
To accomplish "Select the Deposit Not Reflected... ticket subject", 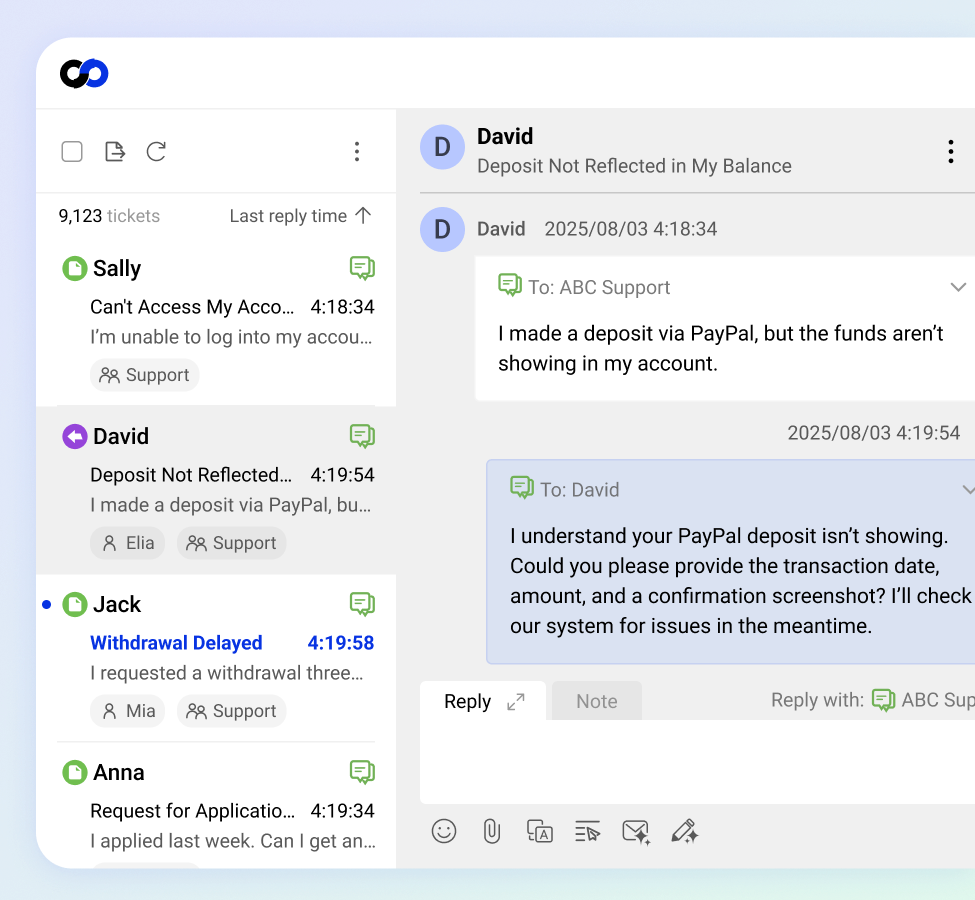I will click(191, 475).
